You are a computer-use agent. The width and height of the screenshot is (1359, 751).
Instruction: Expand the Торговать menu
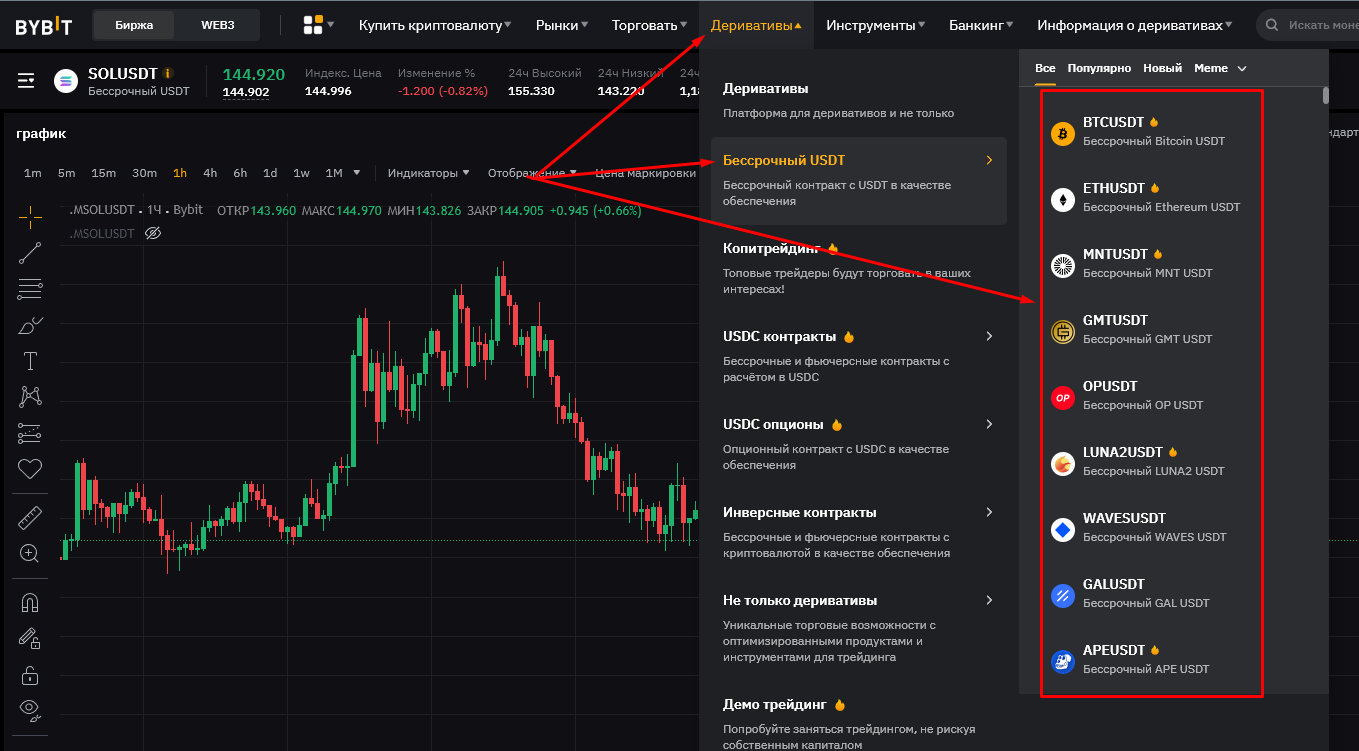point(649,25)
